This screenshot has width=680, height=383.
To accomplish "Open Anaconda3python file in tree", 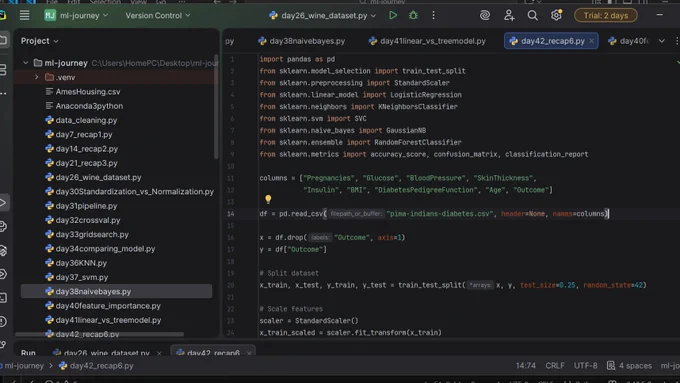I will click(x=84, y=106).
